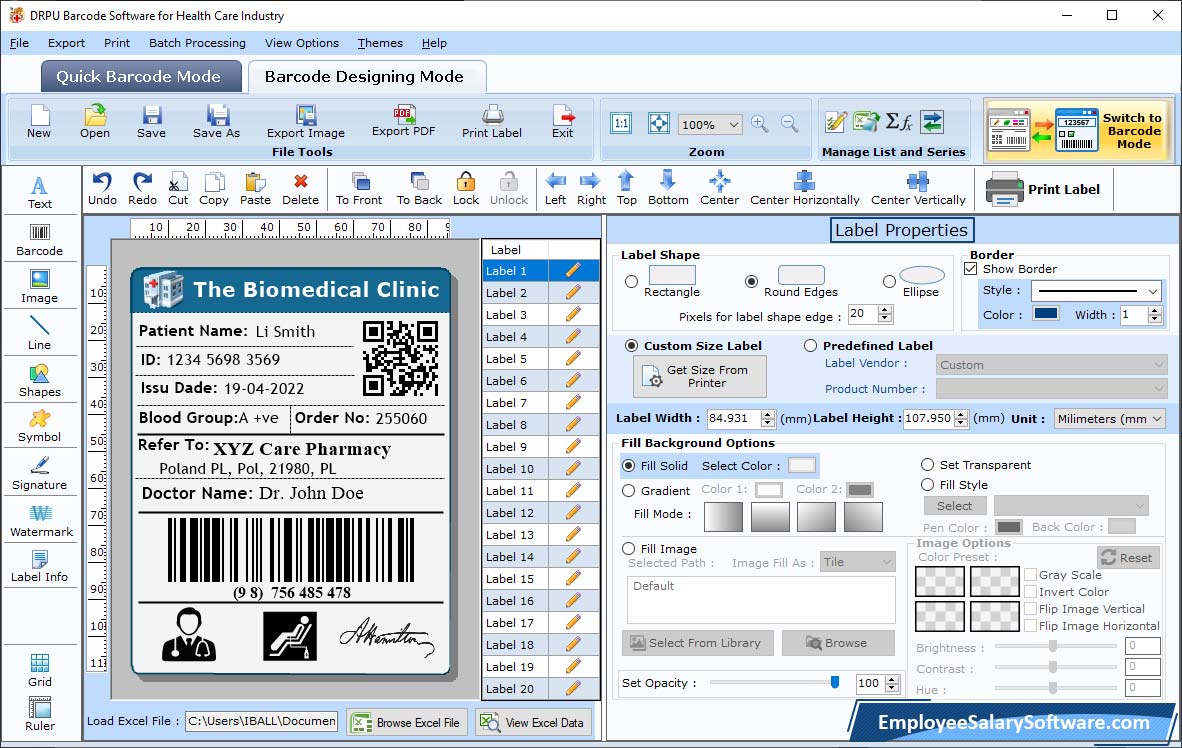Screen dimensions: 1182x748
Task: Click the View Excel Data button
Action: point(534,722)
